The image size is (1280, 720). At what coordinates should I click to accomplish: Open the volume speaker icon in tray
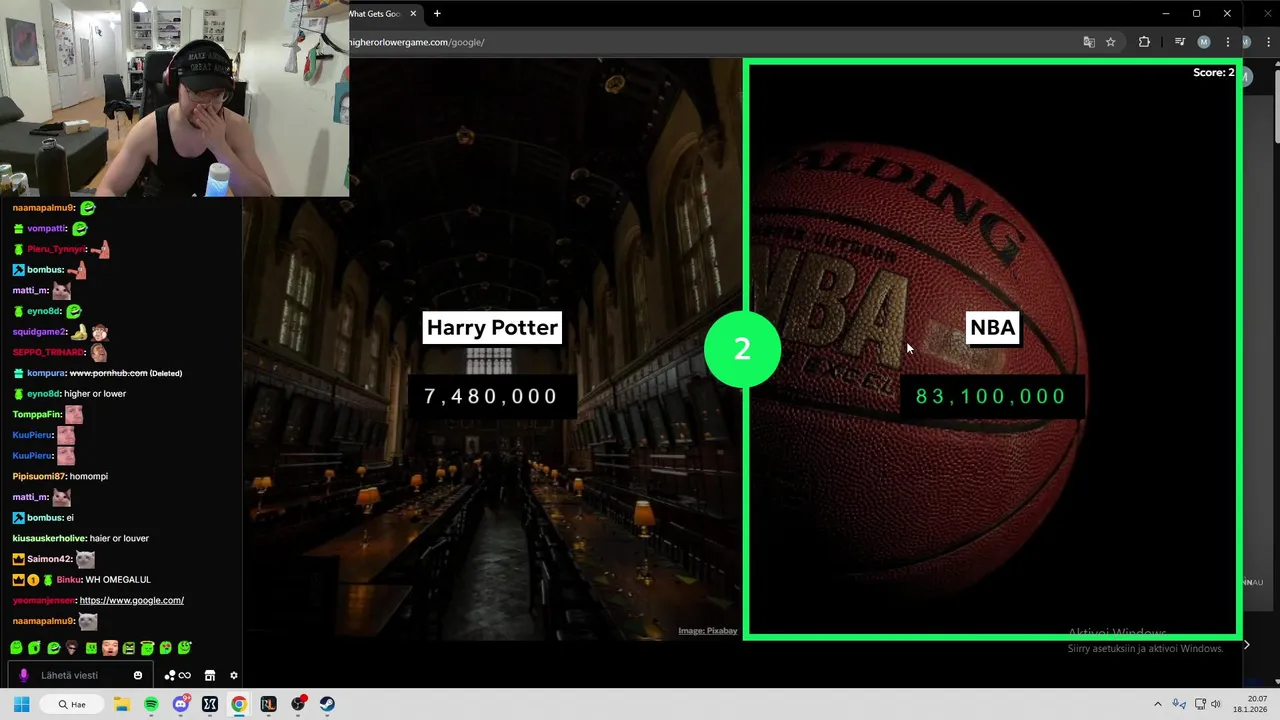[x=1216, y=704]
